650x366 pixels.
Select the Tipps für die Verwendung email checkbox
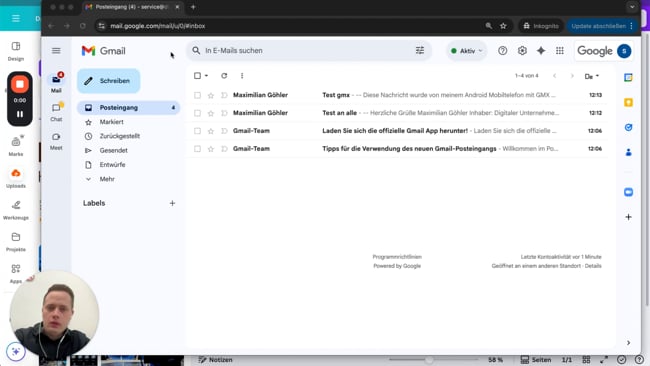click(197, 148)
